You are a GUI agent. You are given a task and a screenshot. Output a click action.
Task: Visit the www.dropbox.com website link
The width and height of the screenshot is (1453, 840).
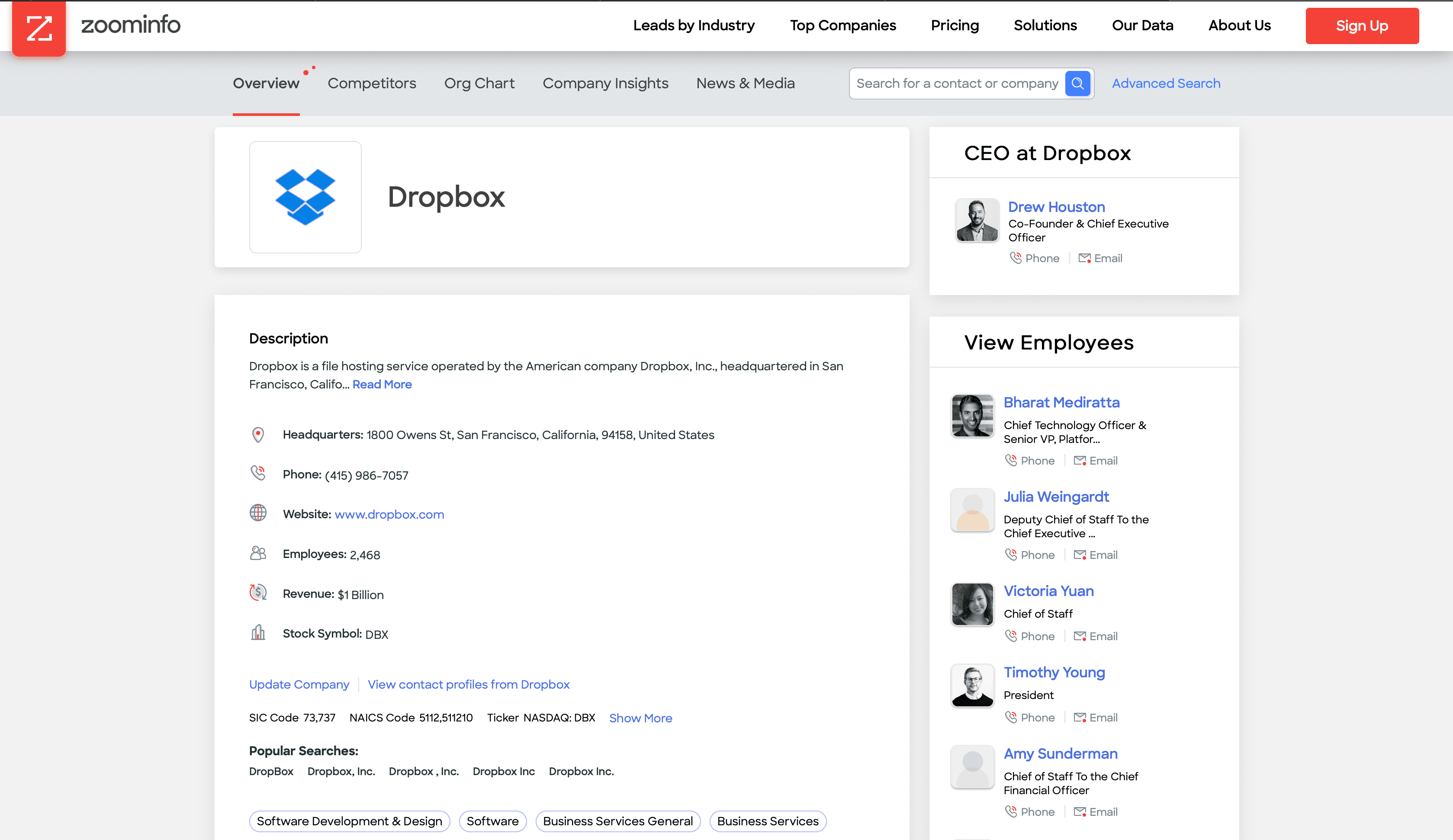coord(389,514)
